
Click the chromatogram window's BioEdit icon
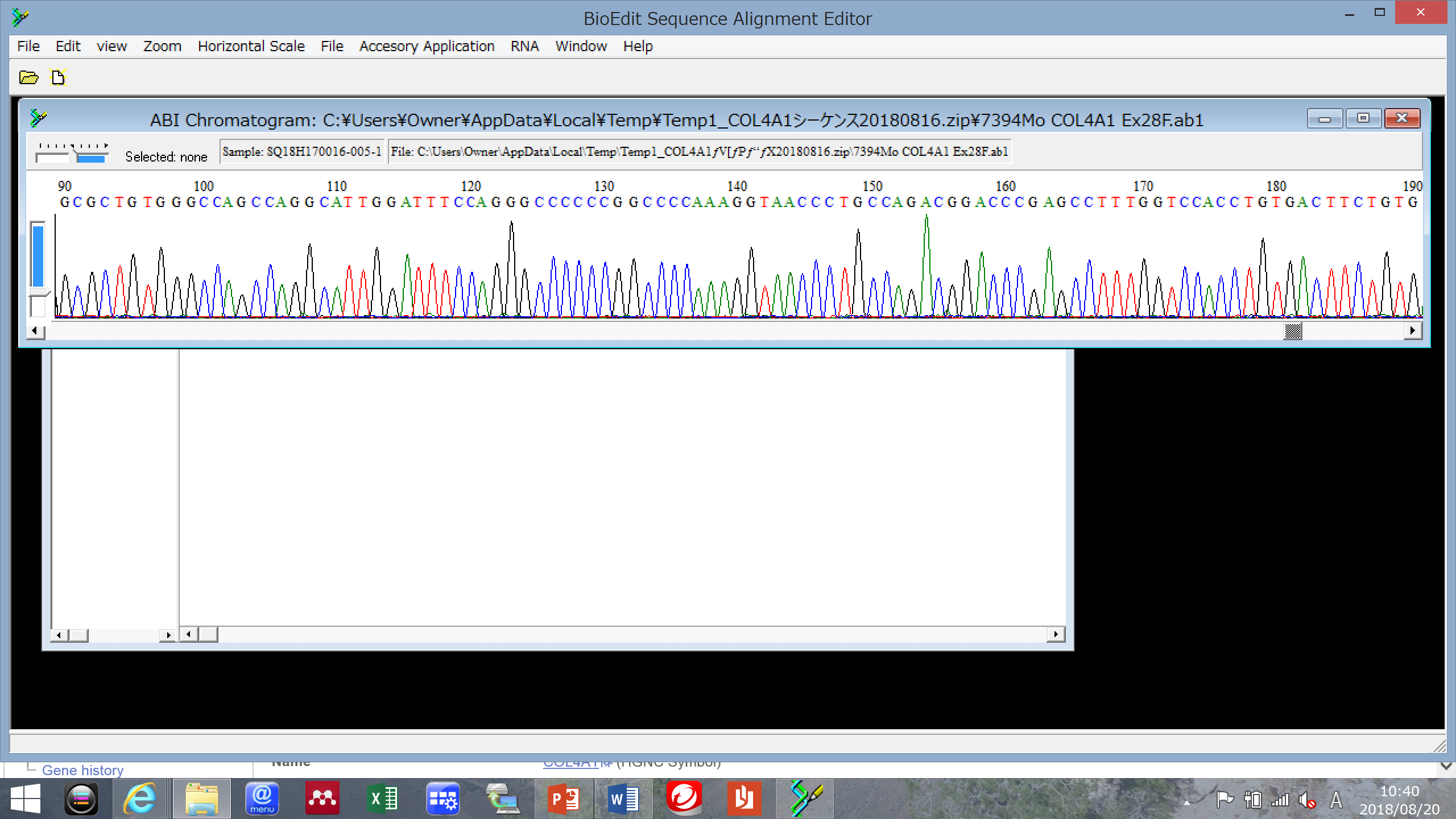click(x=38, y=118)
